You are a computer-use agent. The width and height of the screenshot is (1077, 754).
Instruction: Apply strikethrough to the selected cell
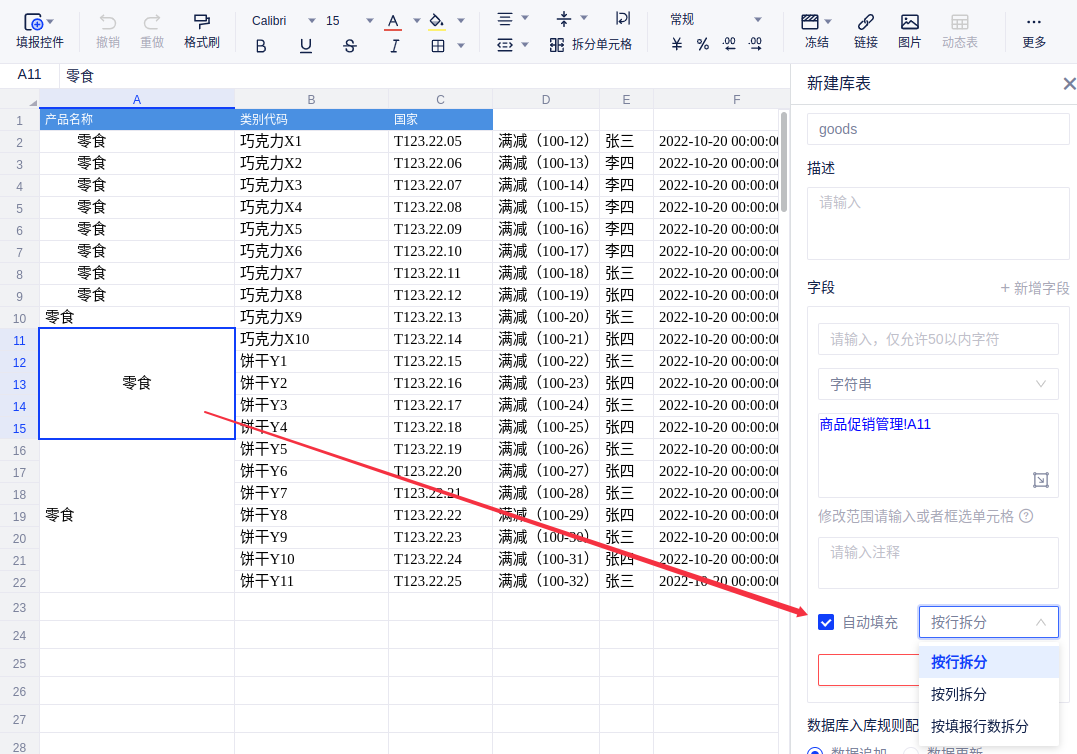[349, 45]
